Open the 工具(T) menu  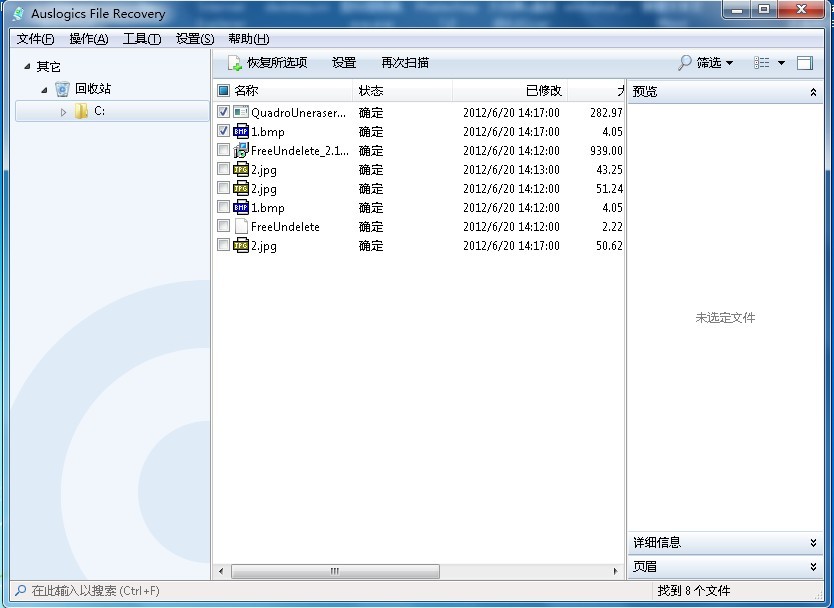(141, 39)
